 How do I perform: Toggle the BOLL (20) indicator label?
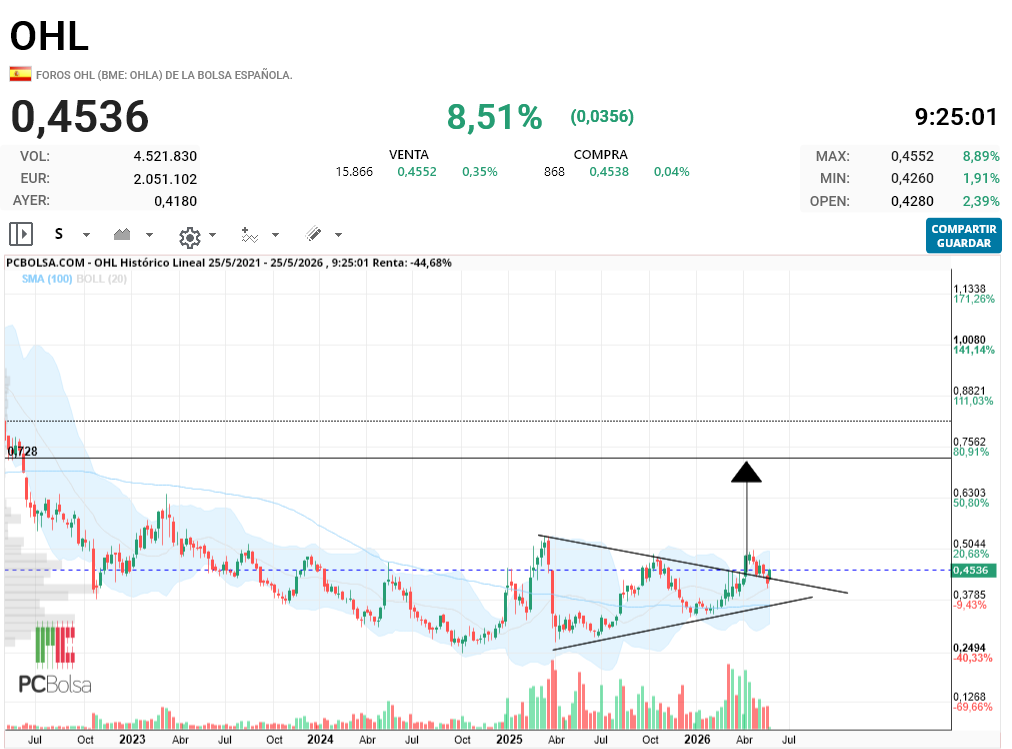click(x=101, y=279)
